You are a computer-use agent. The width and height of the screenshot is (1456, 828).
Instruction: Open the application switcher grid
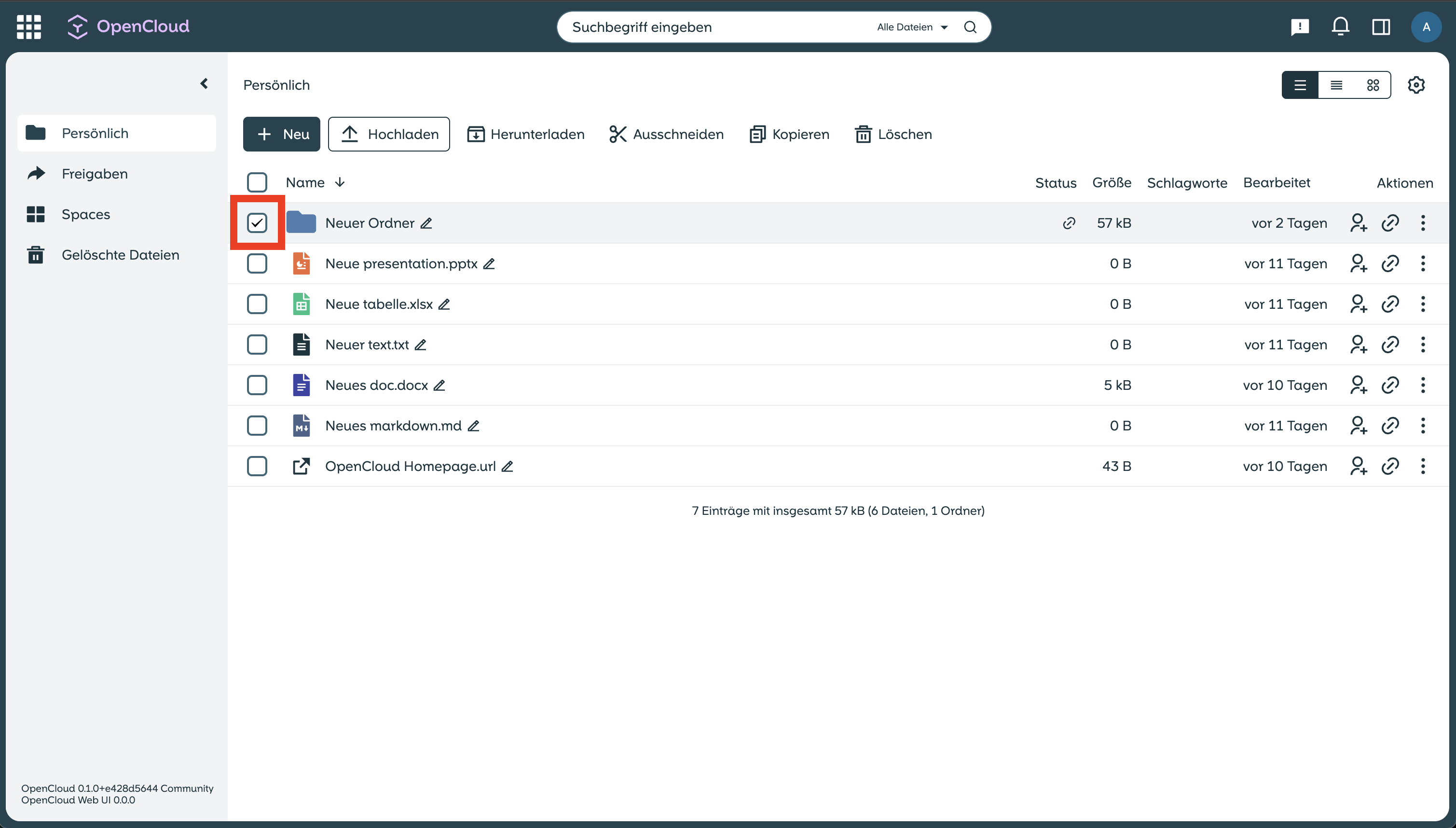click(x=29, y=27)
